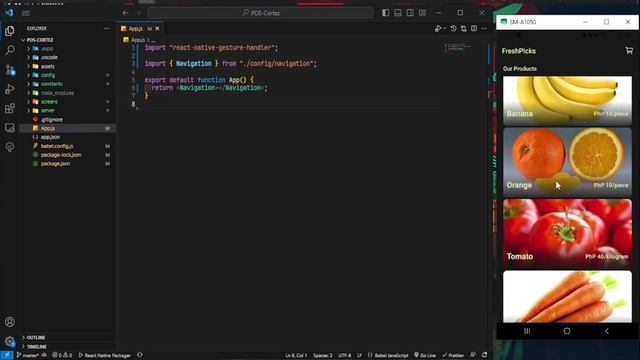Image resolution: width=640 pixels, height=360 pixels.
Task: Open Run and Debug view
Action: [9, 89]
